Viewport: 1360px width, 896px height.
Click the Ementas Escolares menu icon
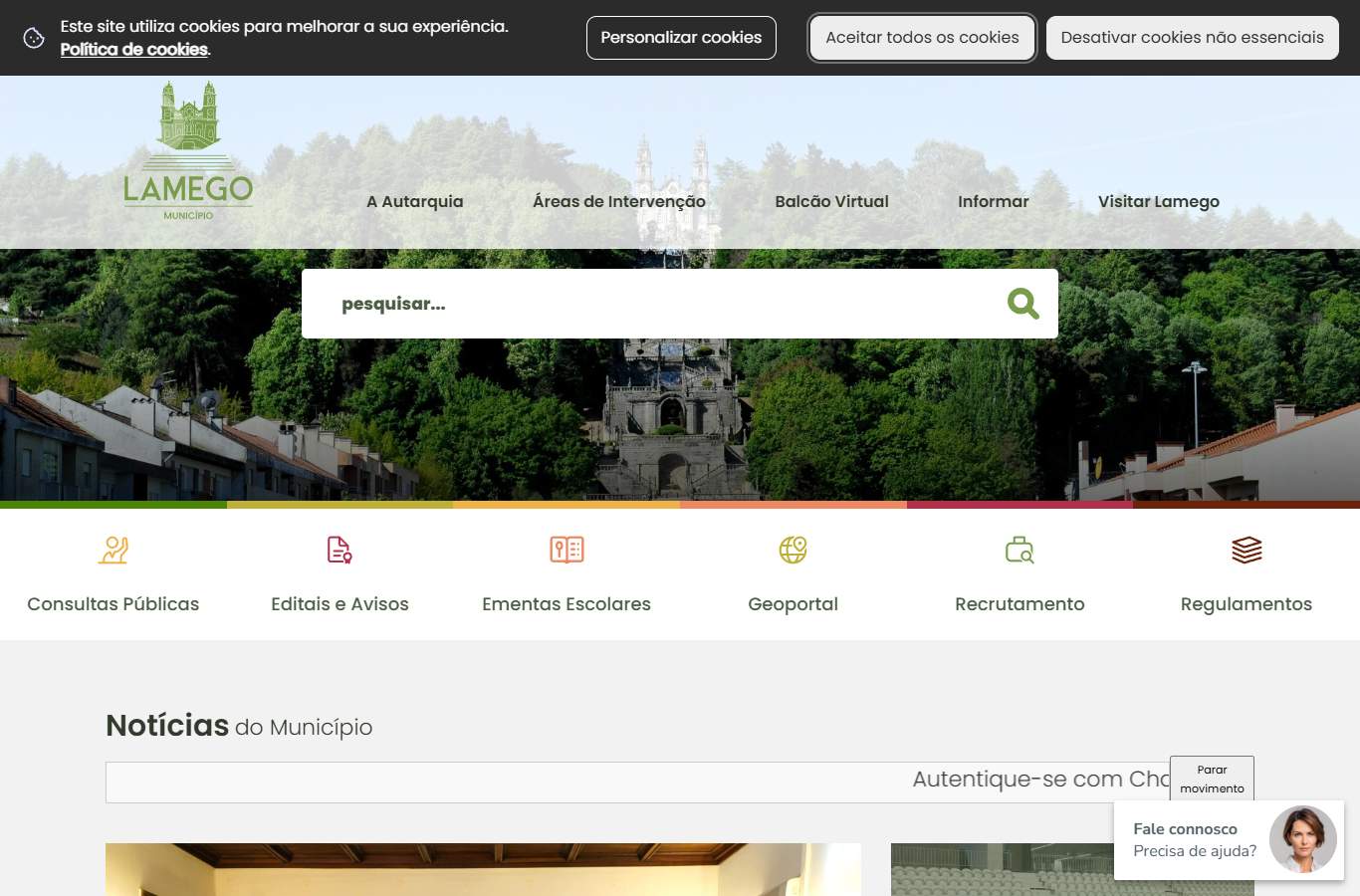click(567, 550)
